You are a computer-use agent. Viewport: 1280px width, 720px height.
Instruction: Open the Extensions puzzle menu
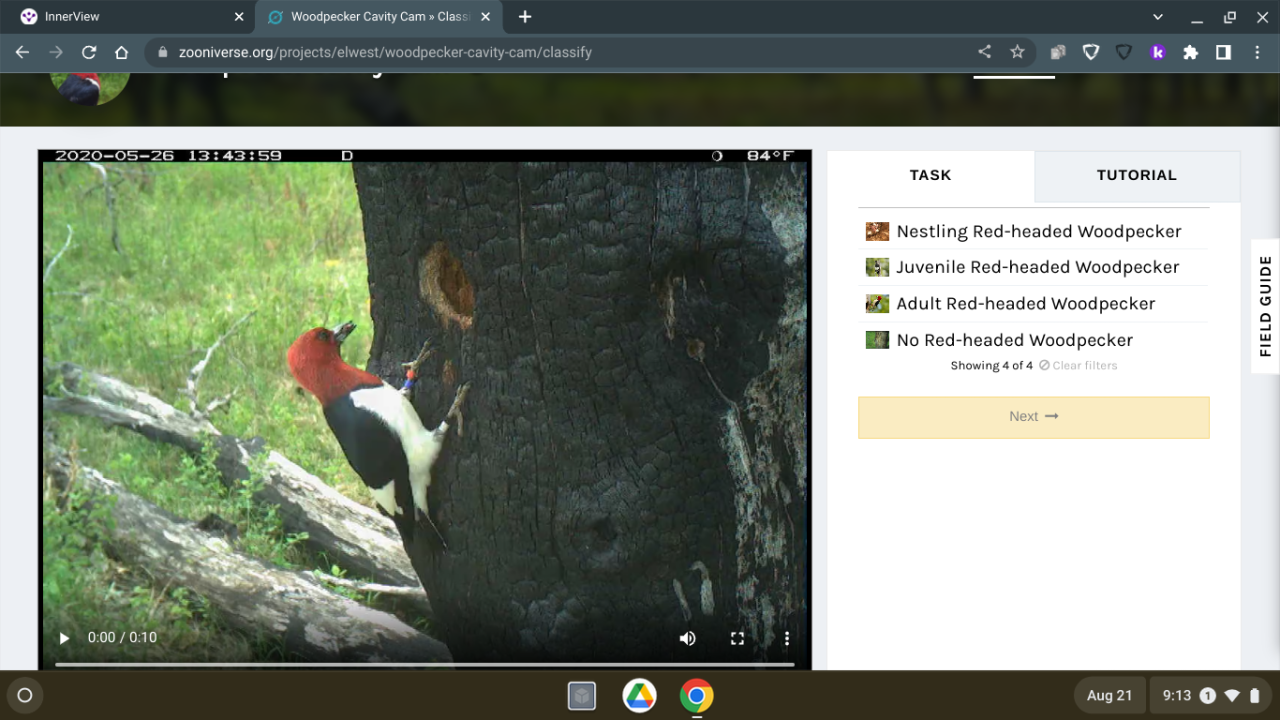(x=1190, y=52)
